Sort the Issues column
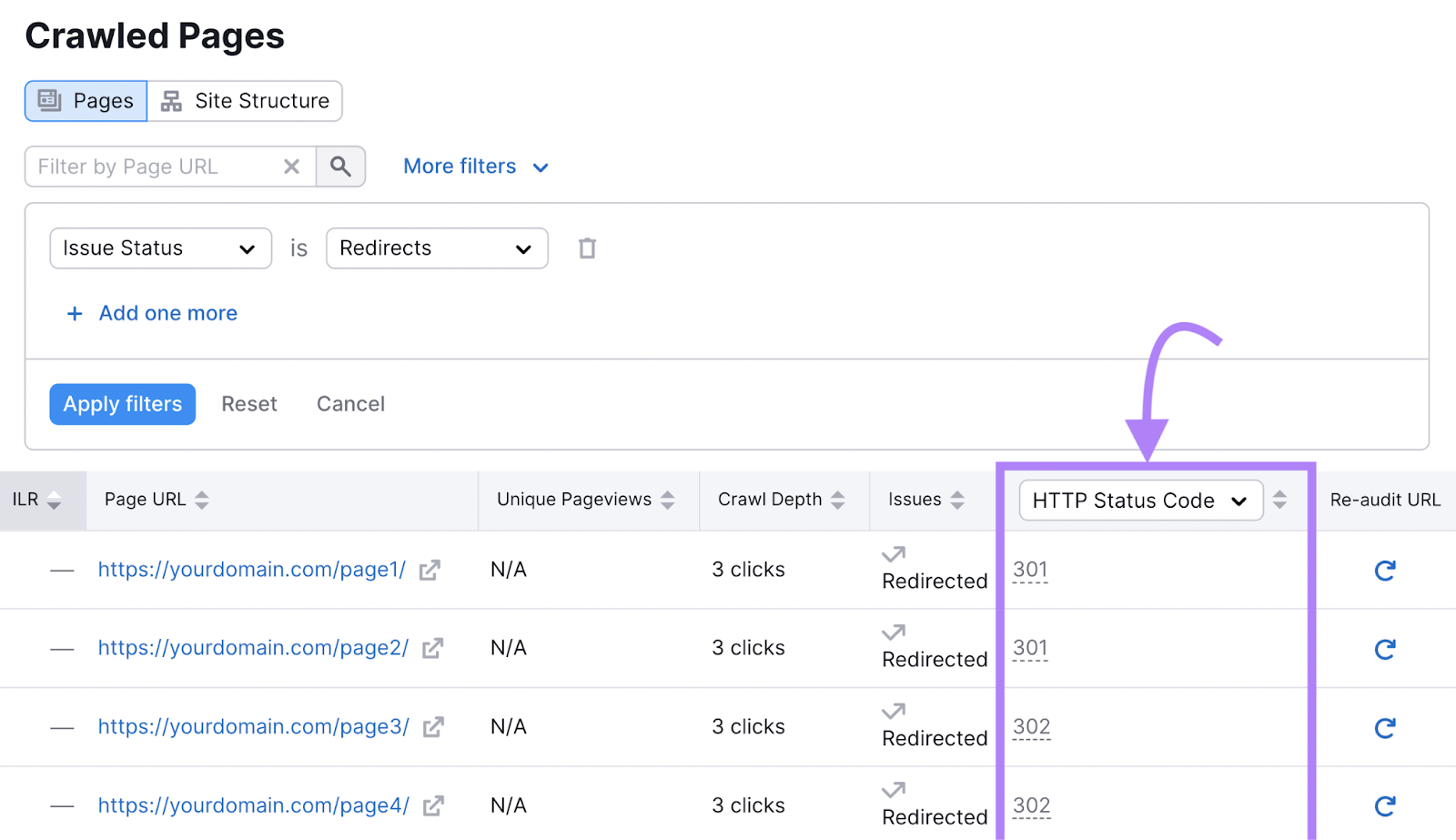The image size is (1456, 840). (x=956, y=500)
